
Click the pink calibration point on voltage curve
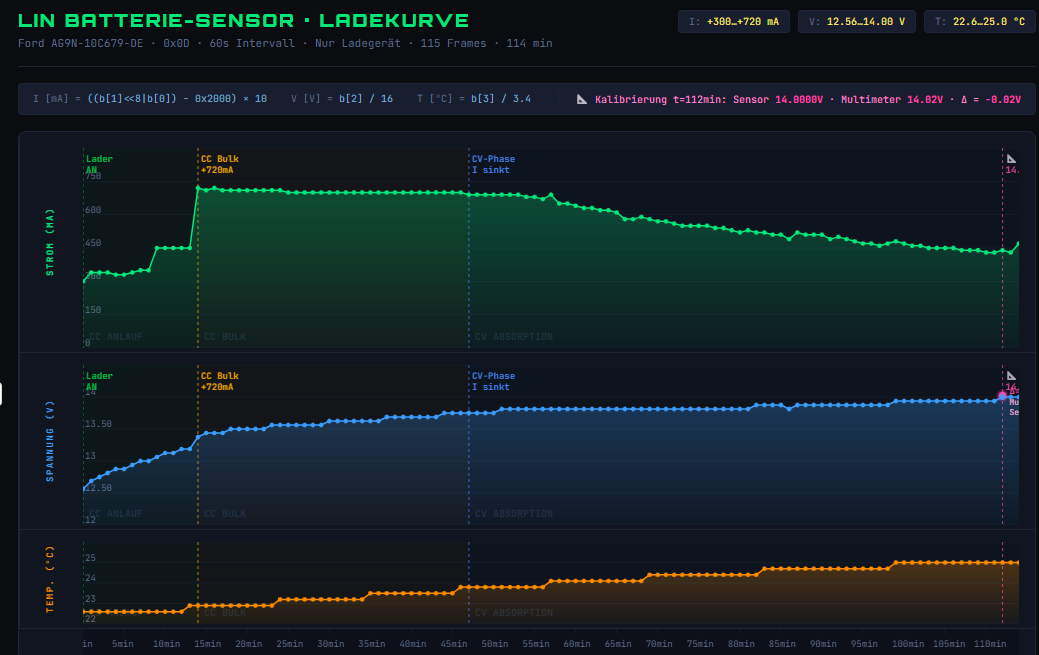1002,396
